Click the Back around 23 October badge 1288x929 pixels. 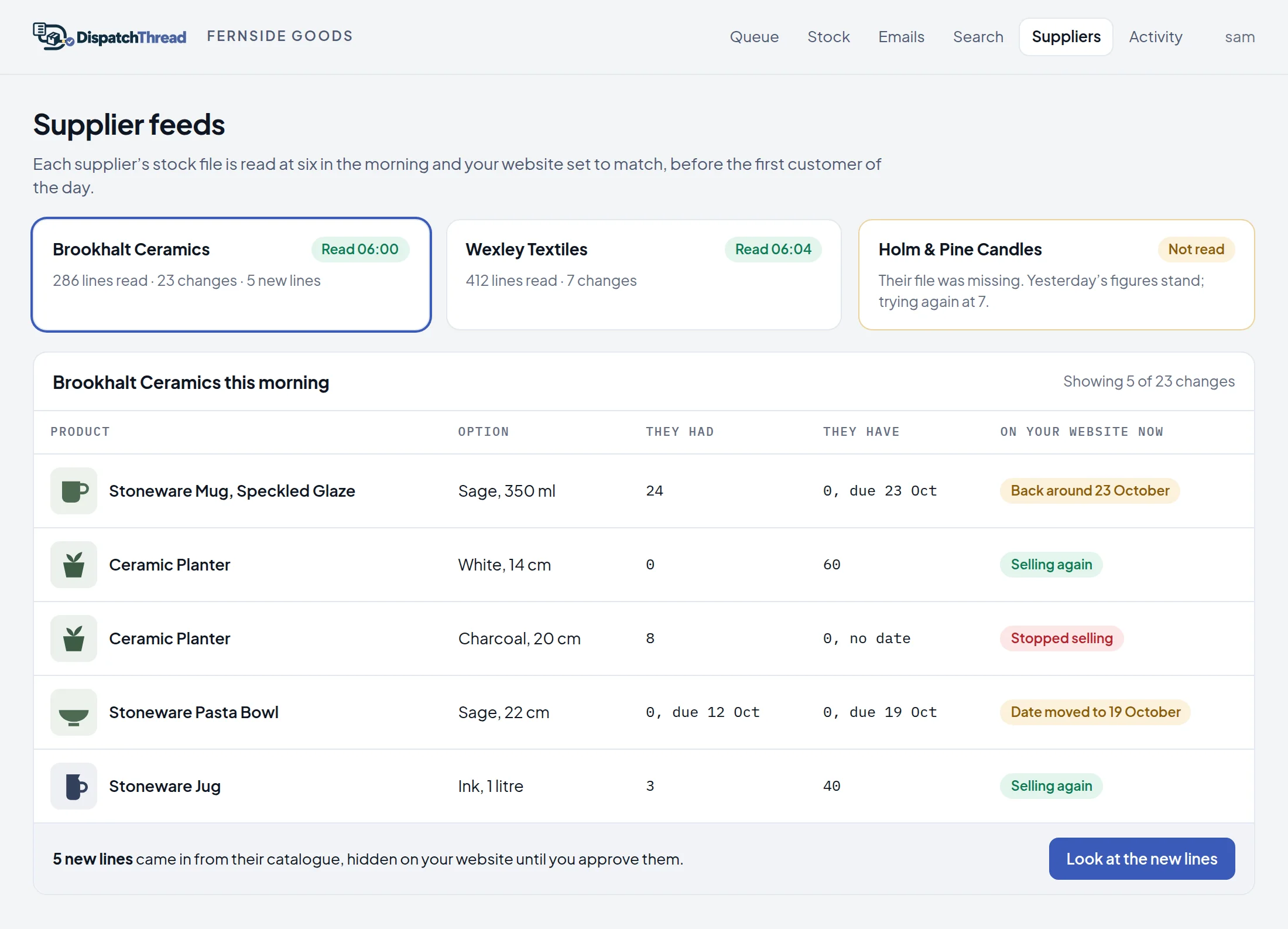click(1090, 491)
